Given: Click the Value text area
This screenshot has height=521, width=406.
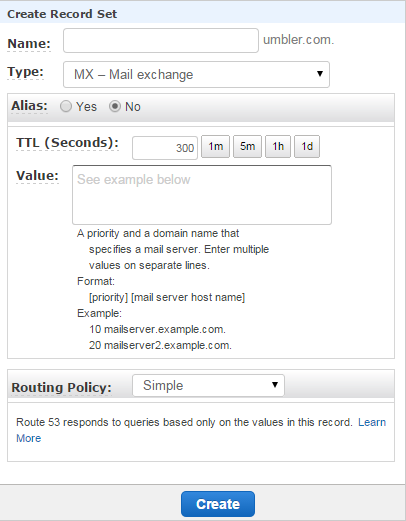Looking at the screenshot, I should tap(202, 195).
